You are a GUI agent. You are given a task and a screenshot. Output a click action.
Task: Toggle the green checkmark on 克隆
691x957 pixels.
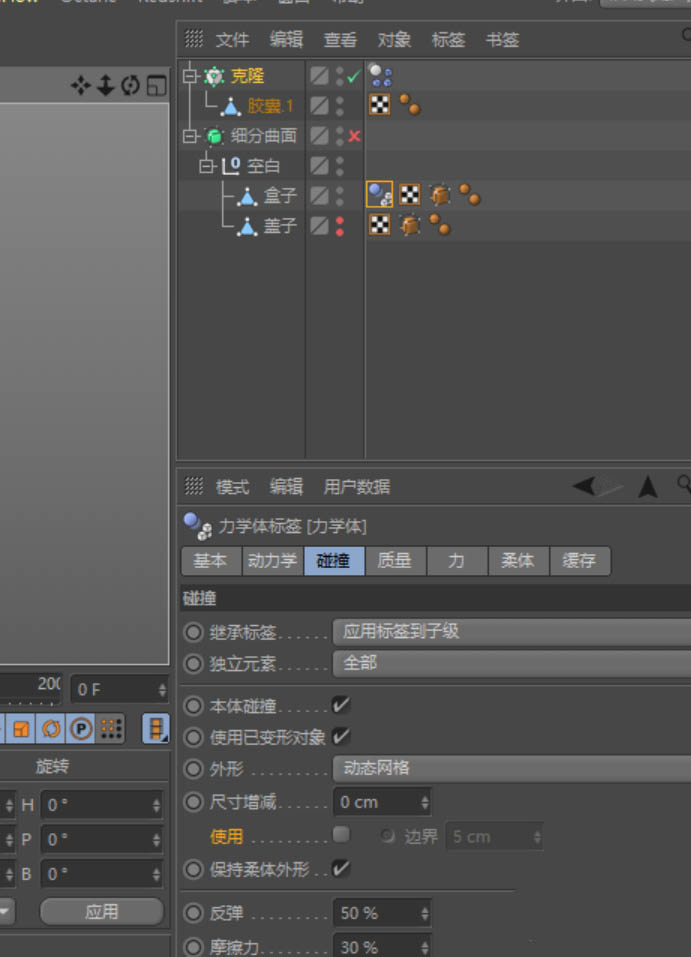(x=353, y=77)
